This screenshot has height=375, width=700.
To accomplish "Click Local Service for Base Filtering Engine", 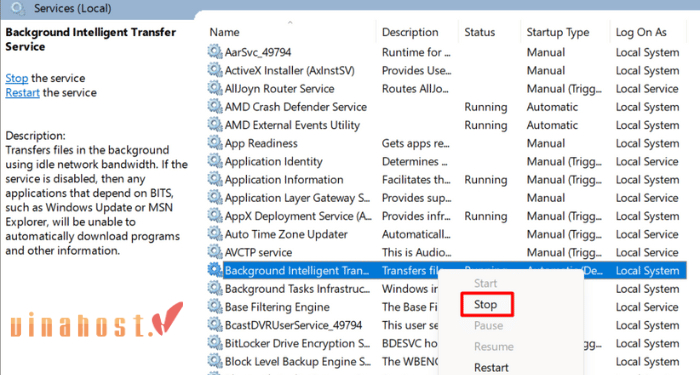I will tap(647, 307).
